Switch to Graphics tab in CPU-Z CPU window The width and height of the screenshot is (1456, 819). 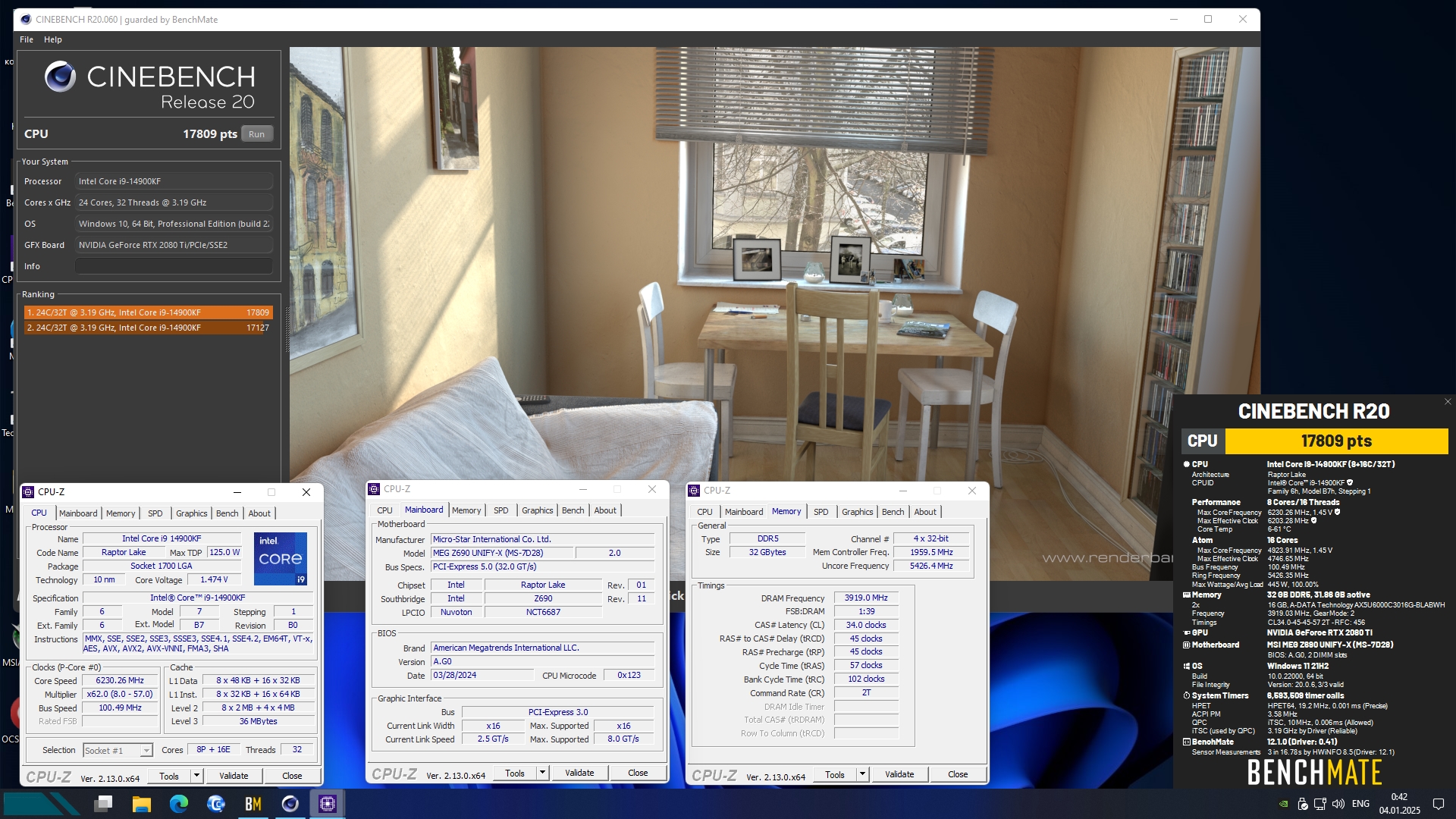click(x=192, y=513)
